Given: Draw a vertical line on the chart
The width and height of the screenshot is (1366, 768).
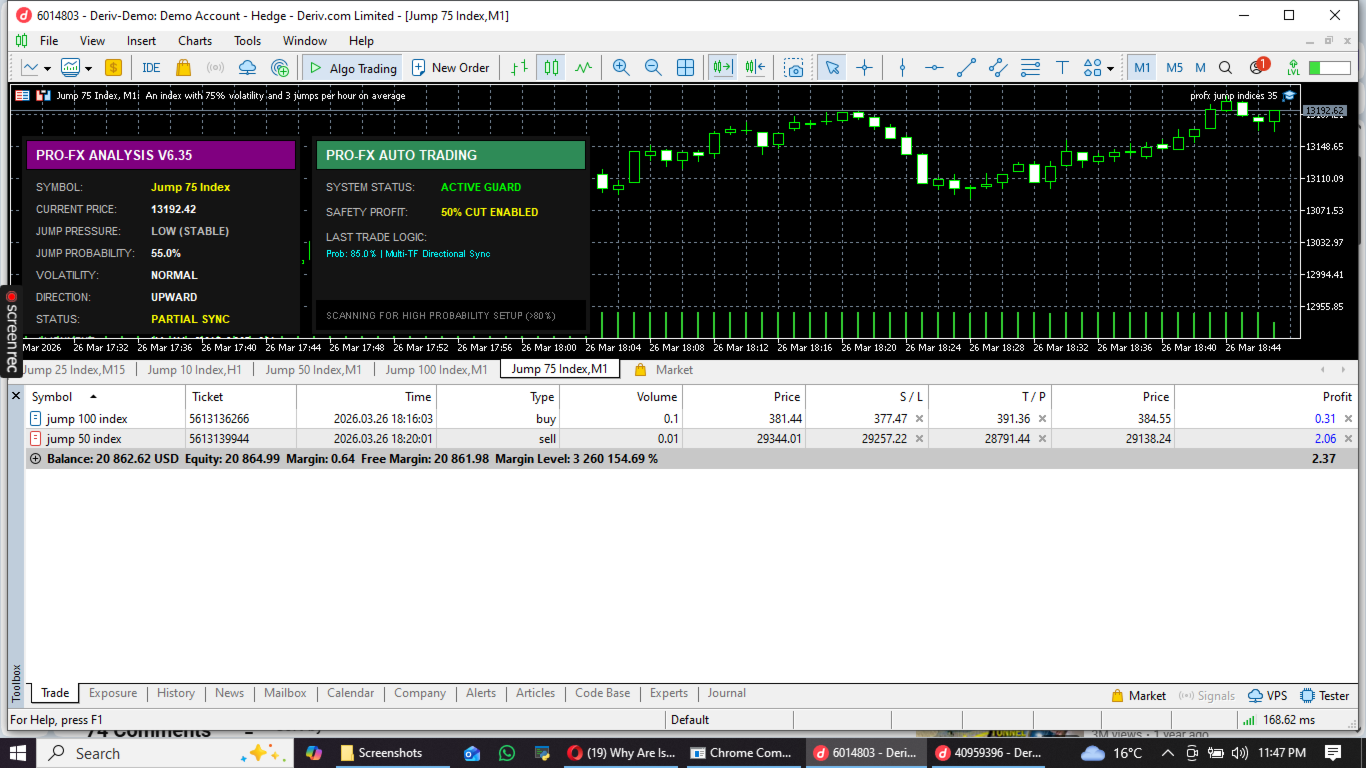Looking at the screenshot, I should click(902, 68).
